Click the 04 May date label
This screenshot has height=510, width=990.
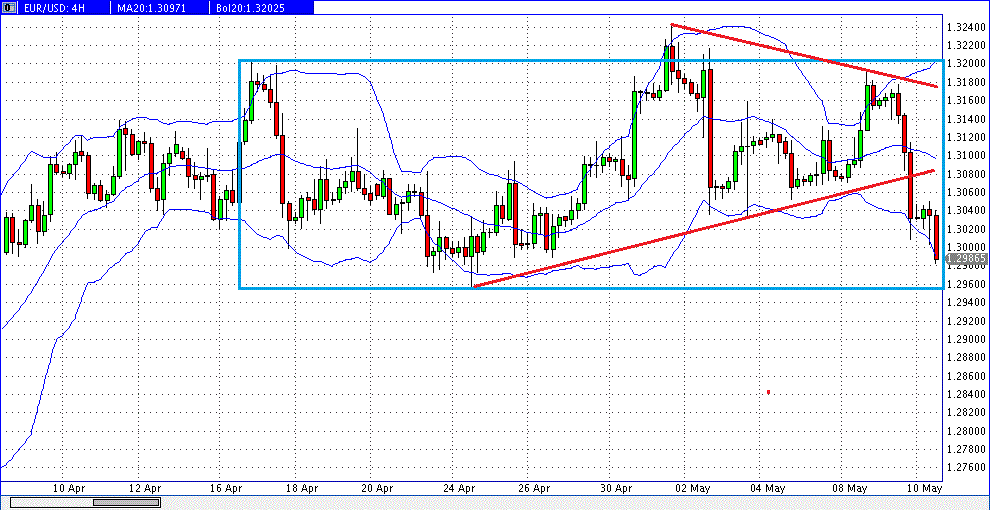click(x=766, y=488)
